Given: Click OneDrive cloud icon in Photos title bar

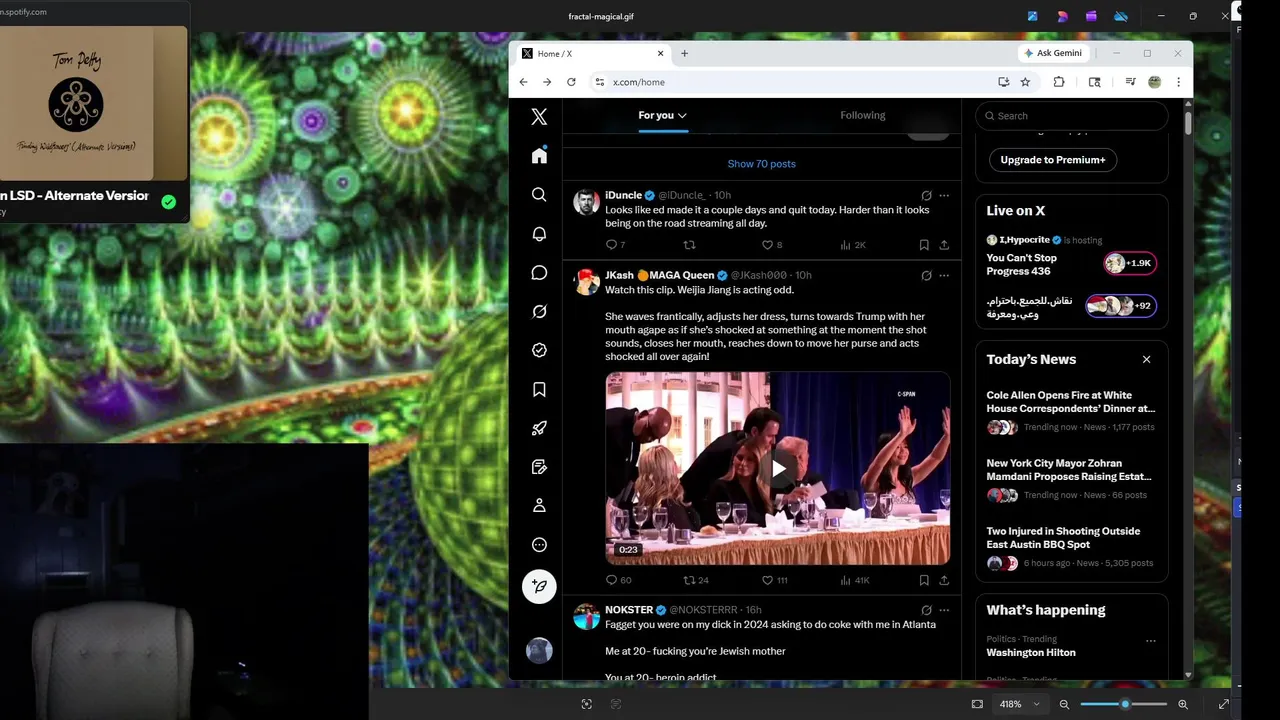Looking at the screenshot, I should click(x=1121, y=16).
